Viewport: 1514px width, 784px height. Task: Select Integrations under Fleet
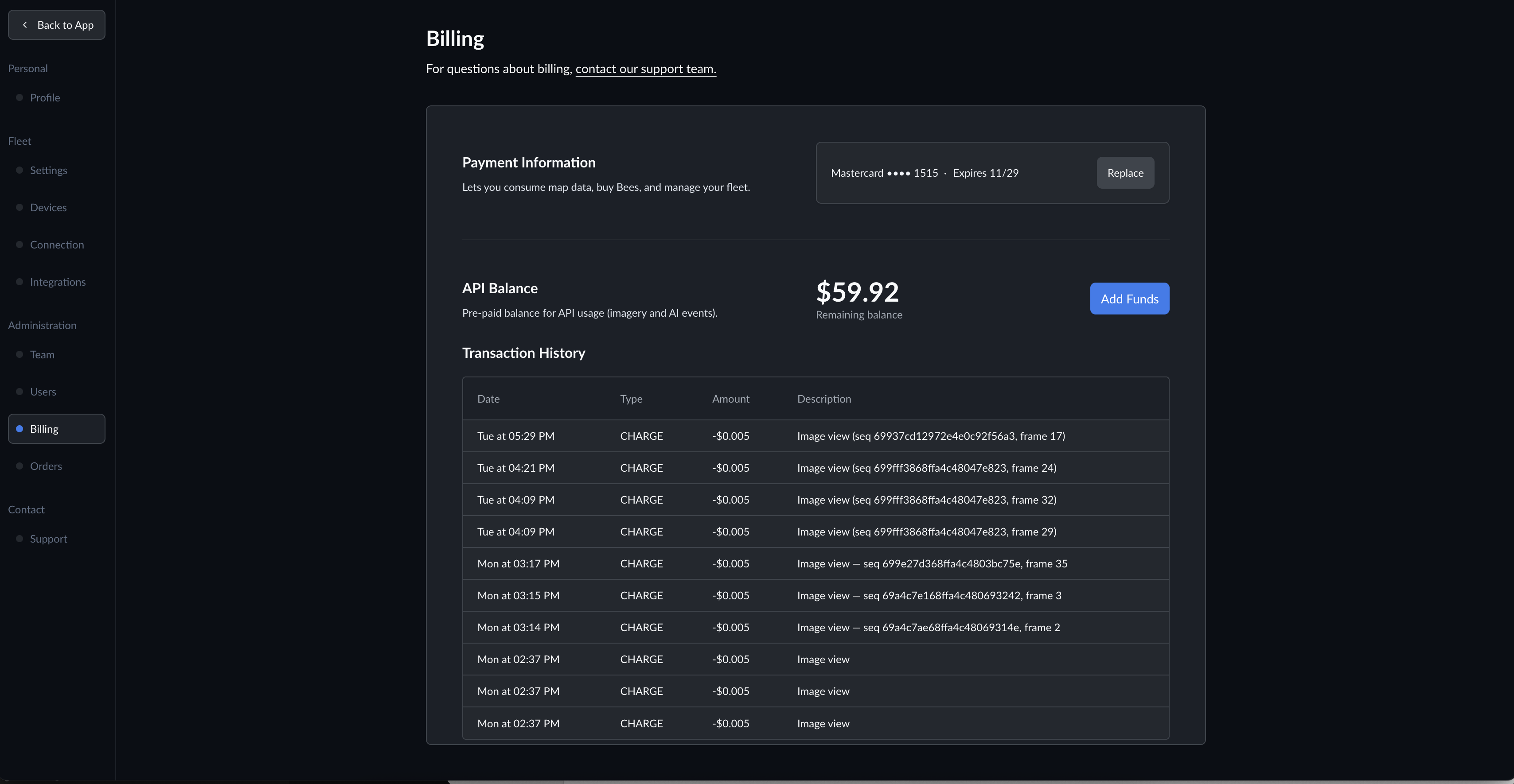pyautogui.click(x=58, y=281)
